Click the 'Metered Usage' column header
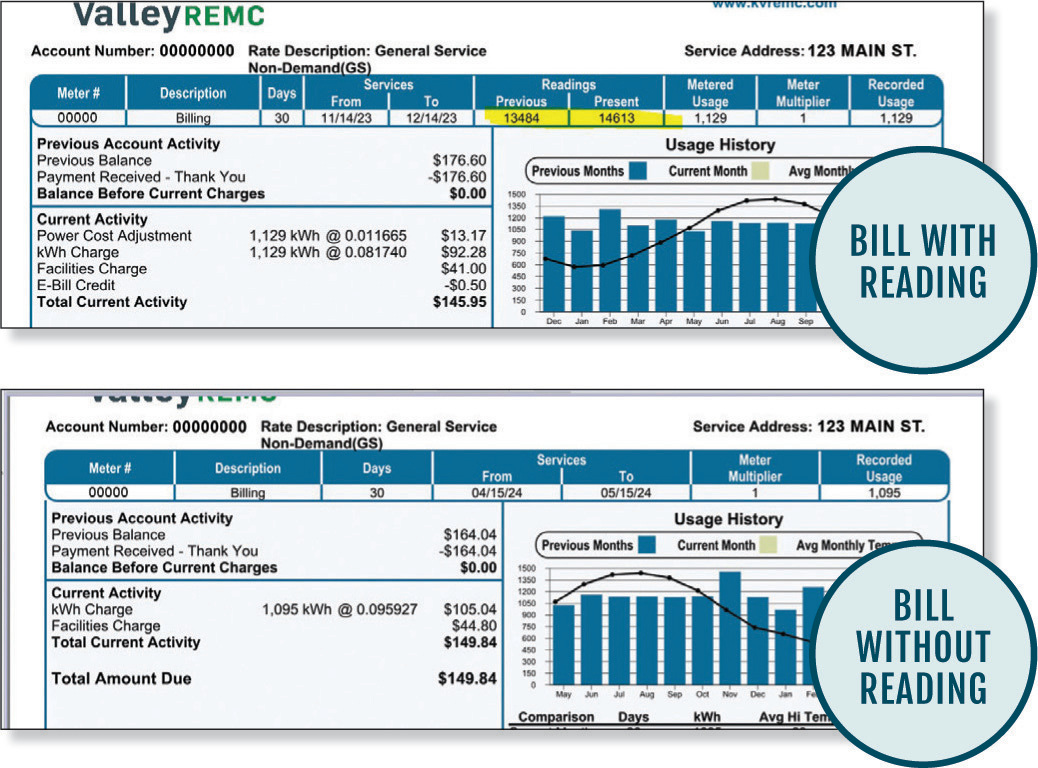The image size is (1038, 768). coord(710,93)
